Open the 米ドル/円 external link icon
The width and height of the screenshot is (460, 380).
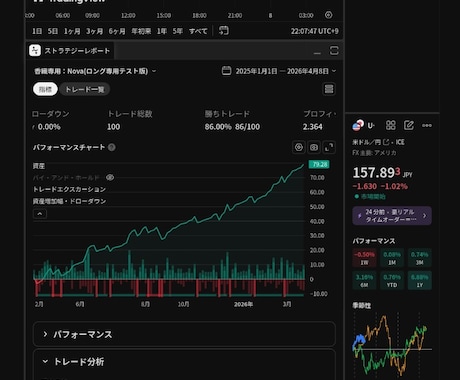pyautogui.click(x=386, y=142)
